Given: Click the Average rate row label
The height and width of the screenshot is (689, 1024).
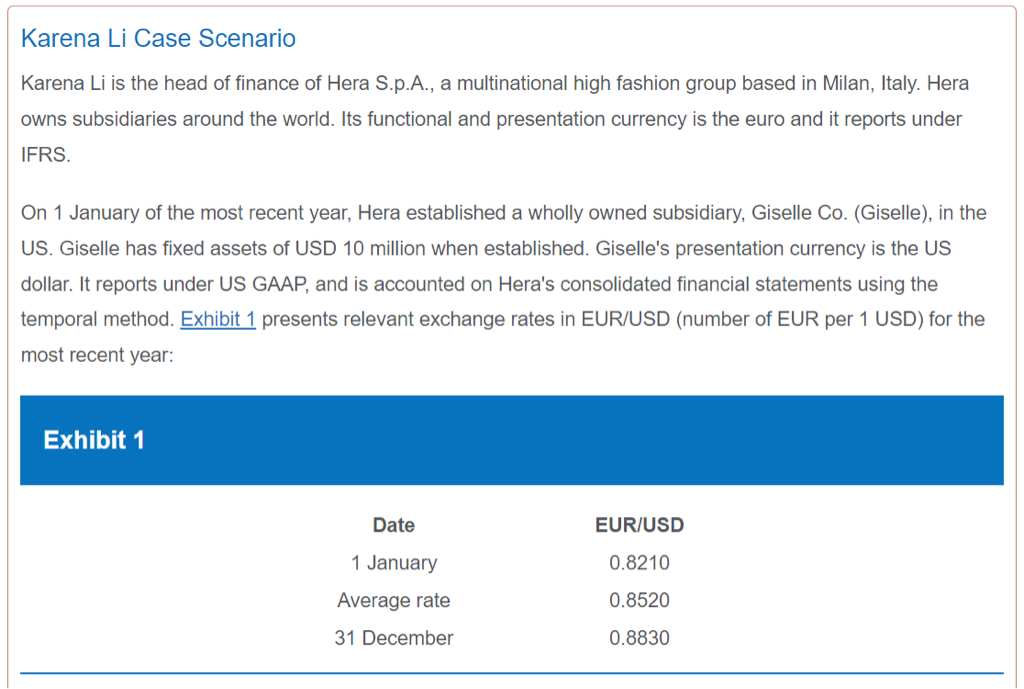Looking at the screenshot, I should coord(393,601).
